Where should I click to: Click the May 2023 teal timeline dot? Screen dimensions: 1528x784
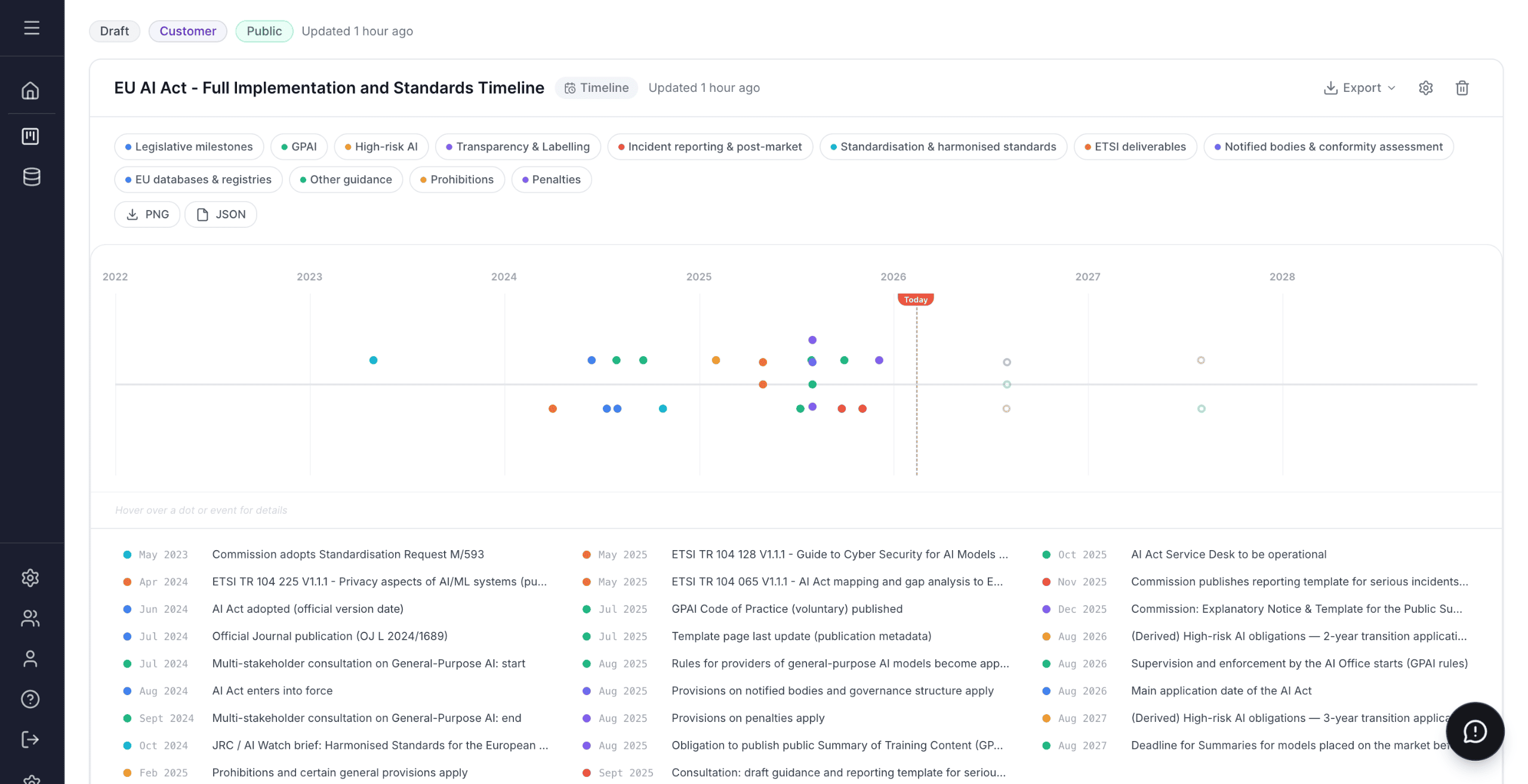click(x=373, y=360)
